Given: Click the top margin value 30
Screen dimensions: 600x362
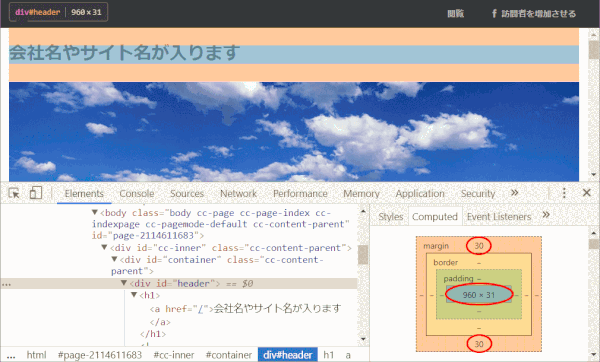Looking at the screenshot, I should pos(479,246).
